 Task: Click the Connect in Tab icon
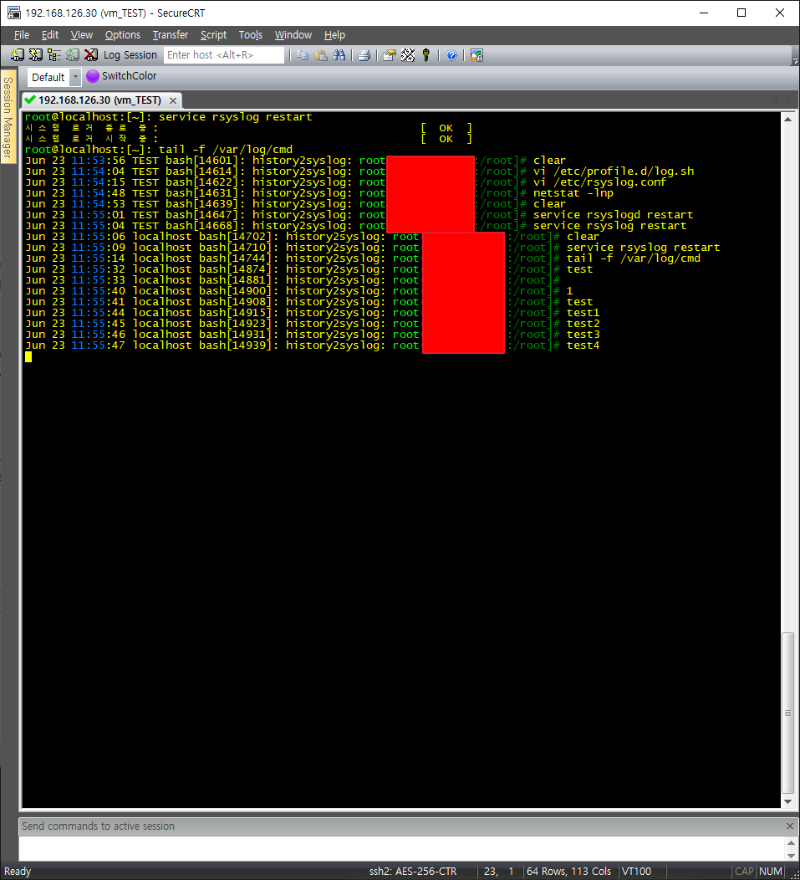point(54,55)
